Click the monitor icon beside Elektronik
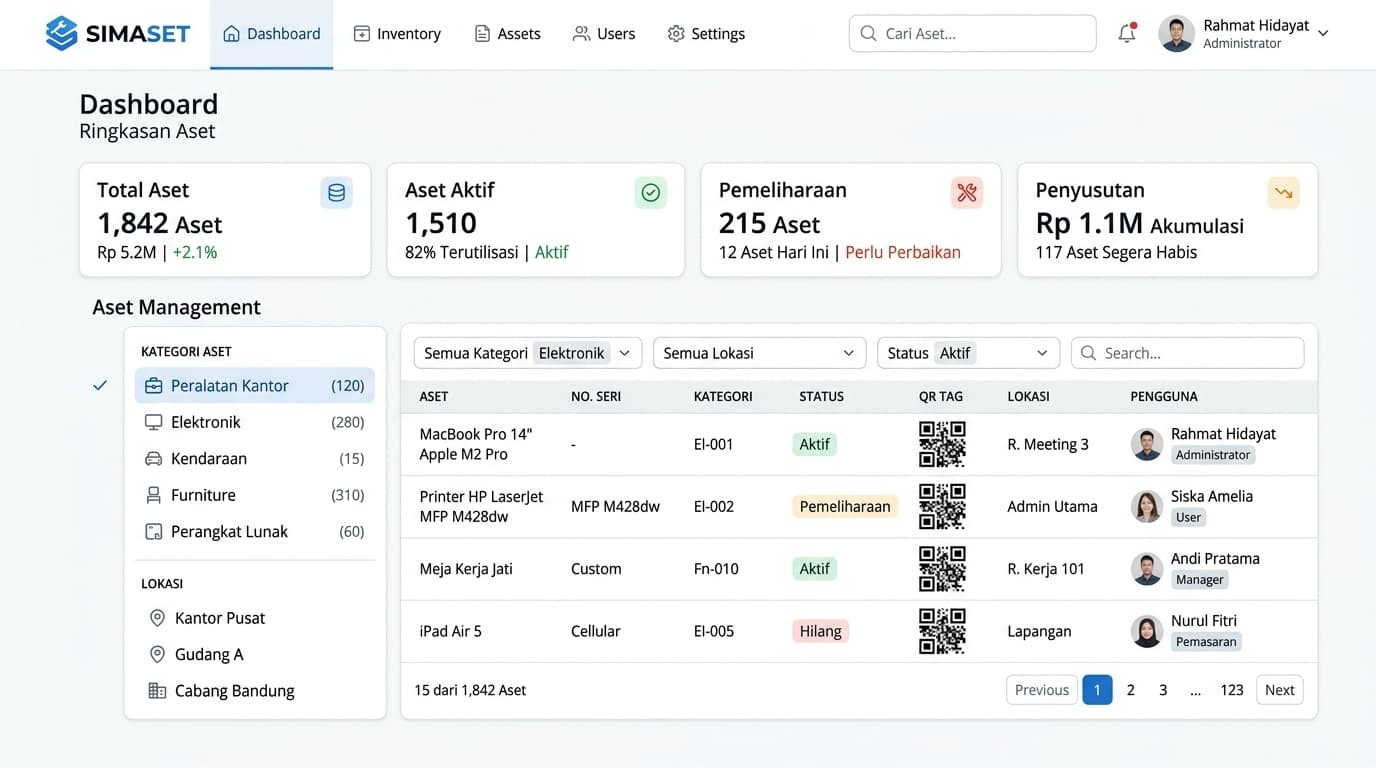Screen dimensions: 1376x768 pyautogui.click(x=154, y=422)
